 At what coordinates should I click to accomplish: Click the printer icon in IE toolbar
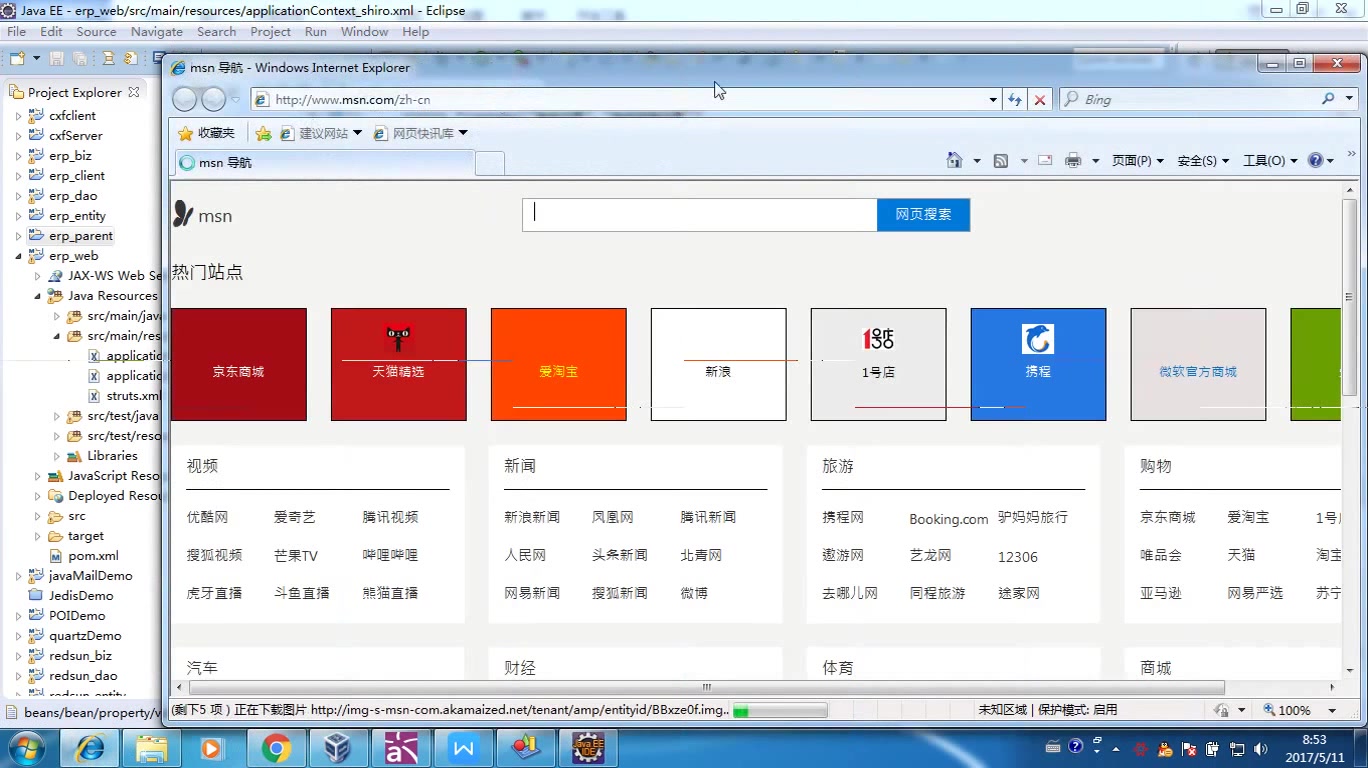pos(1073,160)
